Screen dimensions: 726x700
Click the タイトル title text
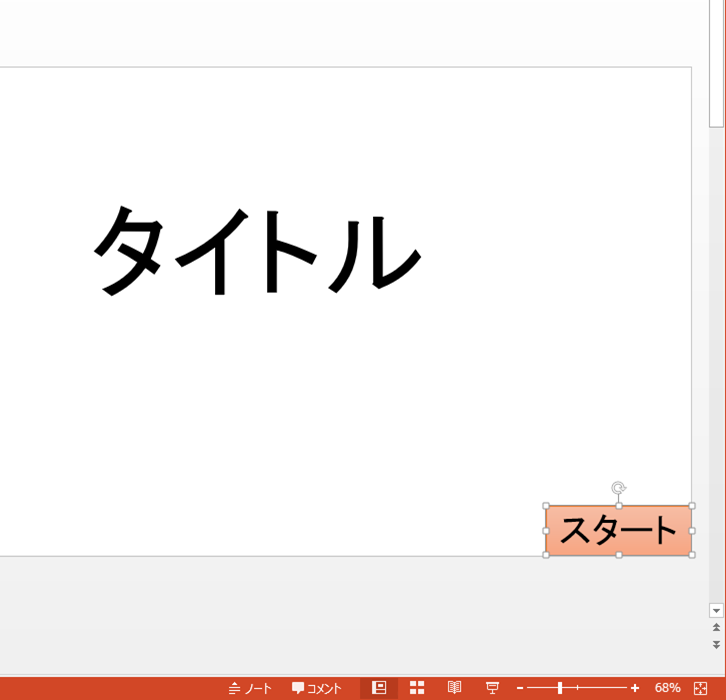click(x=258, y=250)
